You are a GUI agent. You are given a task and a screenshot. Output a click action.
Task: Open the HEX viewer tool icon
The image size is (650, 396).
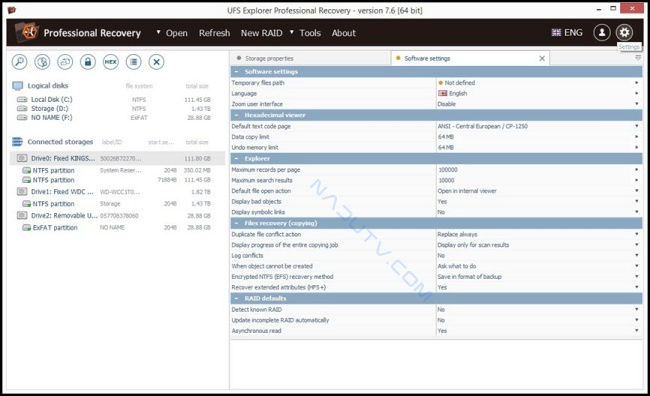coord(111,62)
